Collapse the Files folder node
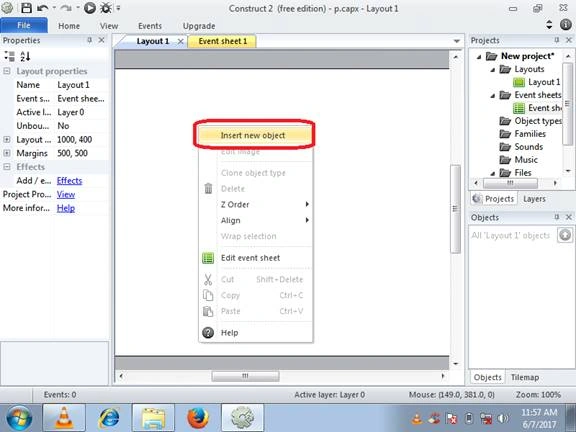This screenshot has height=432, width=576. tap(493, 173)
